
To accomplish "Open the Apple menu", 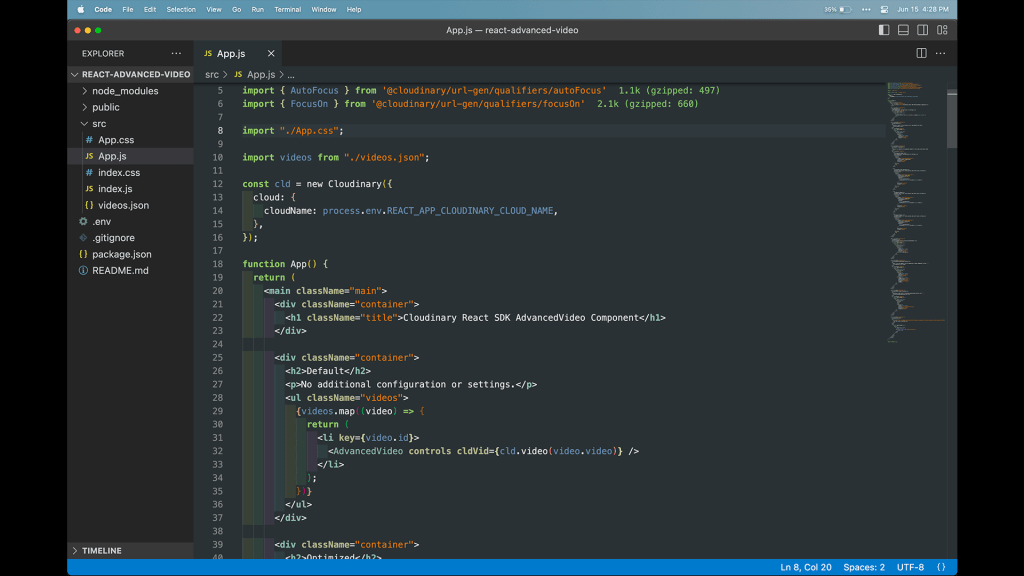I will coord(81,9).
